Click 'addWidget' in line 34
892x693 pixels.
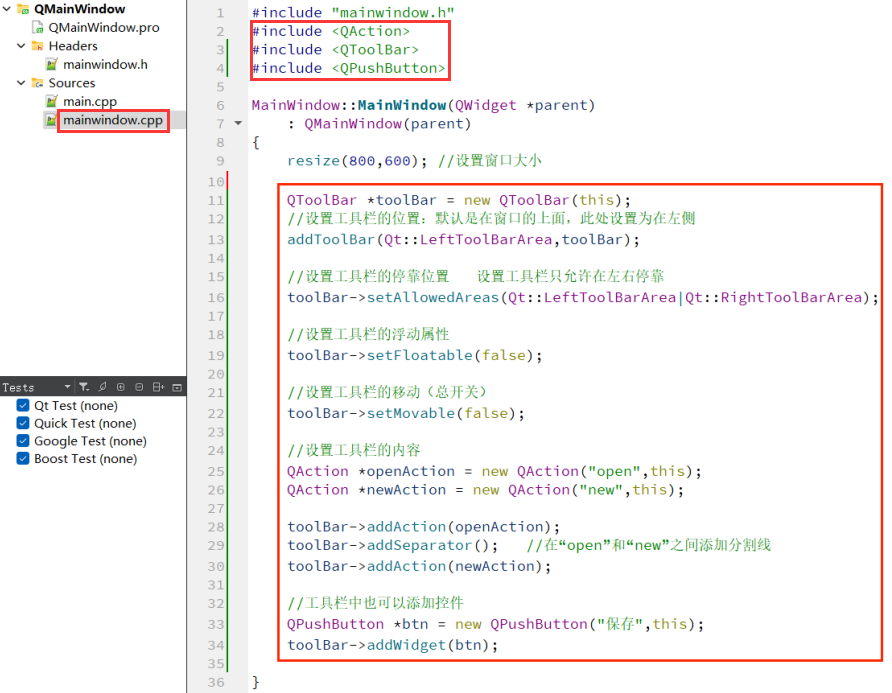pos(406,645)
